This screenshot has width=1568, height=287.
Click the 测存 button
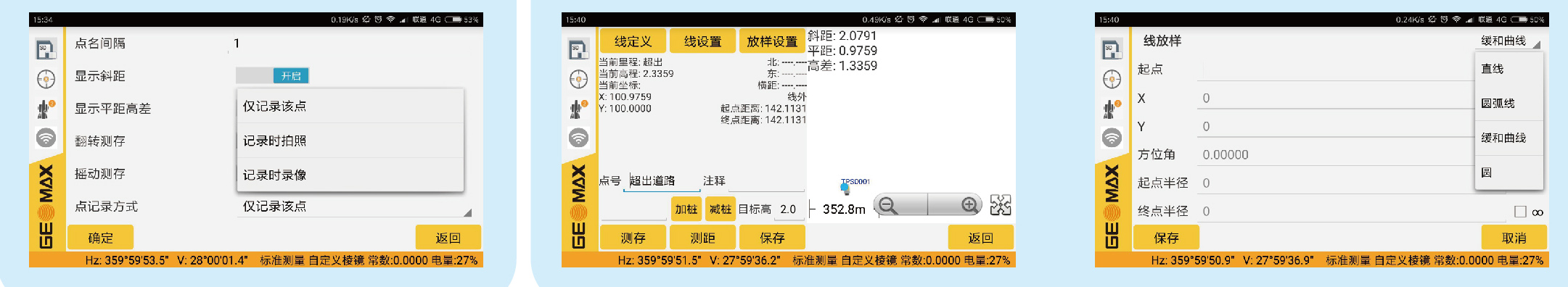coord(633,238)
